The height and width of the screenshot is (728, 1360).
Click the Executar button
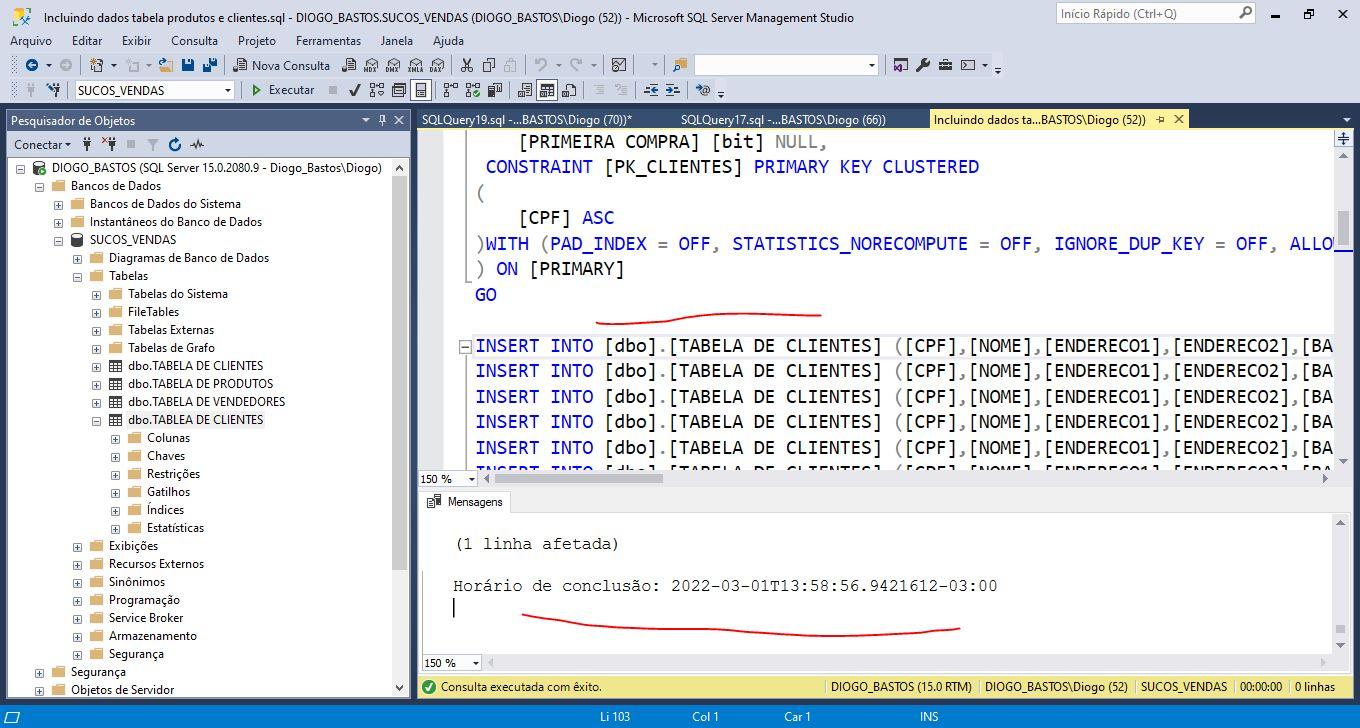[x=283, y=90]
